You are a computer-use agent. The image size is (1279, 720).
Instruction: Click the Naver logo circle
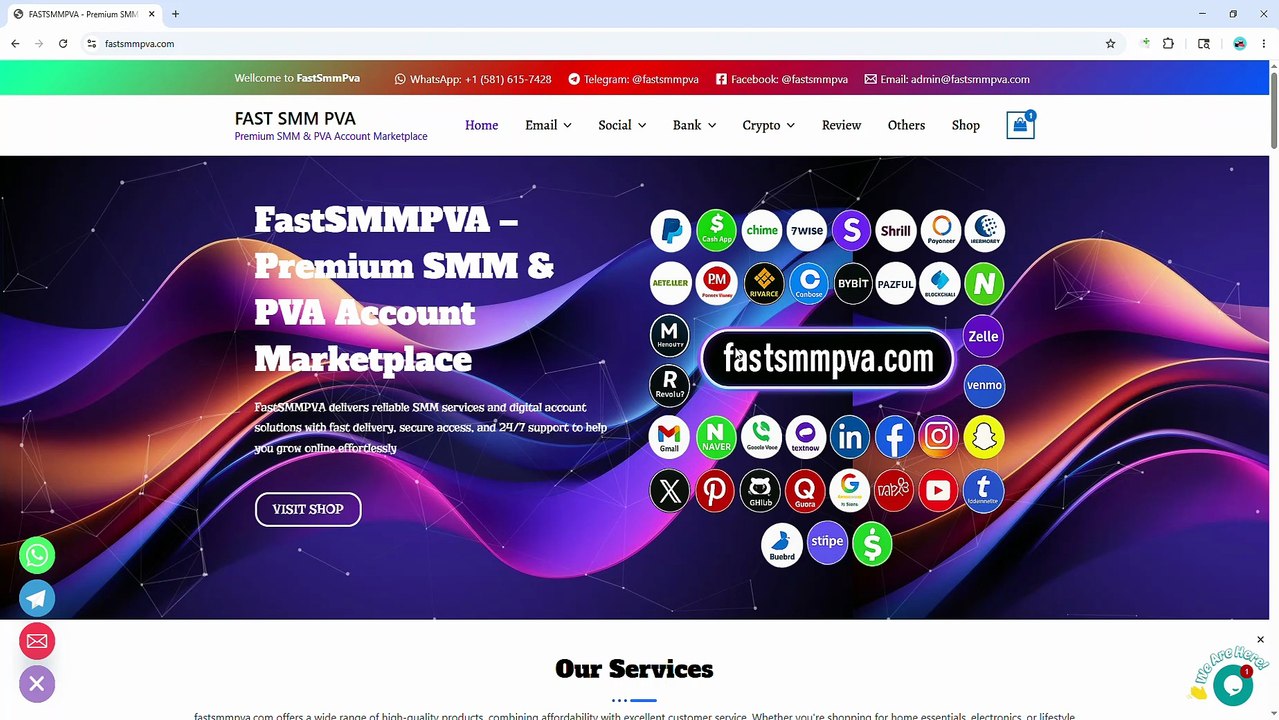(x=716, y=437)
